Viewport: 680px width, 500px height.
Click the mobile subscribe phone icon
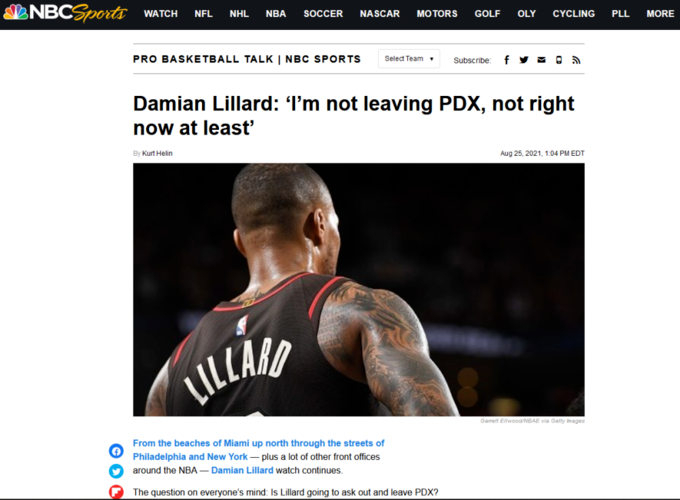[x=559, y=60]
